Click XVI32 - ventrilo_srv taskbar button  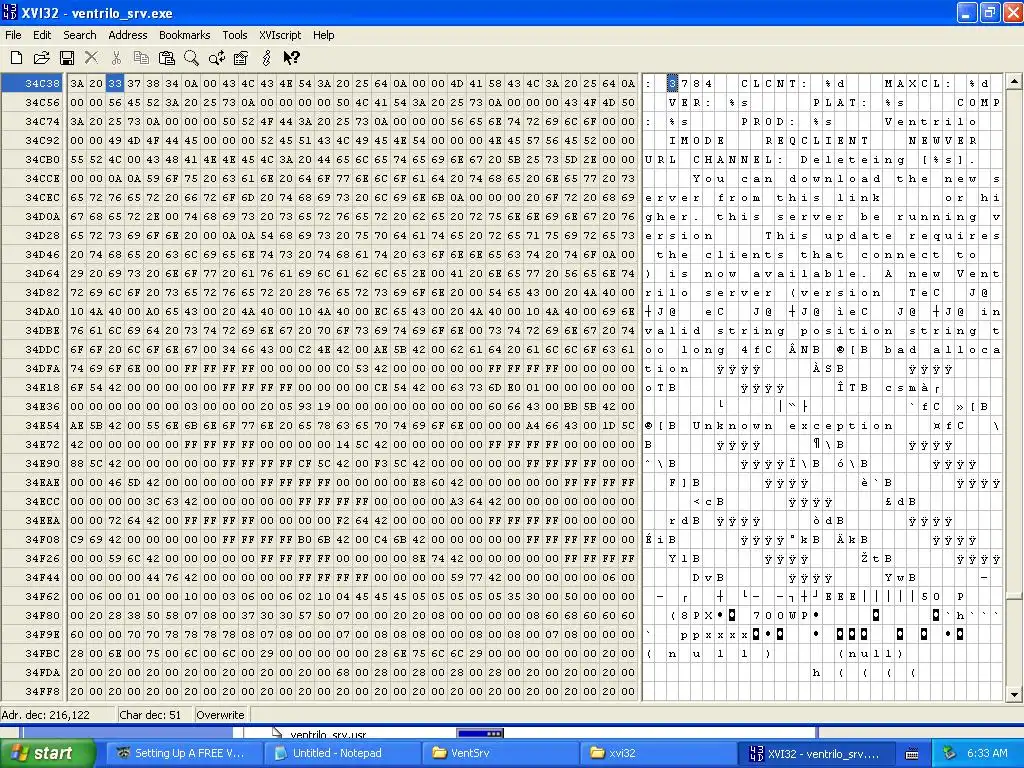pos(816,753)
